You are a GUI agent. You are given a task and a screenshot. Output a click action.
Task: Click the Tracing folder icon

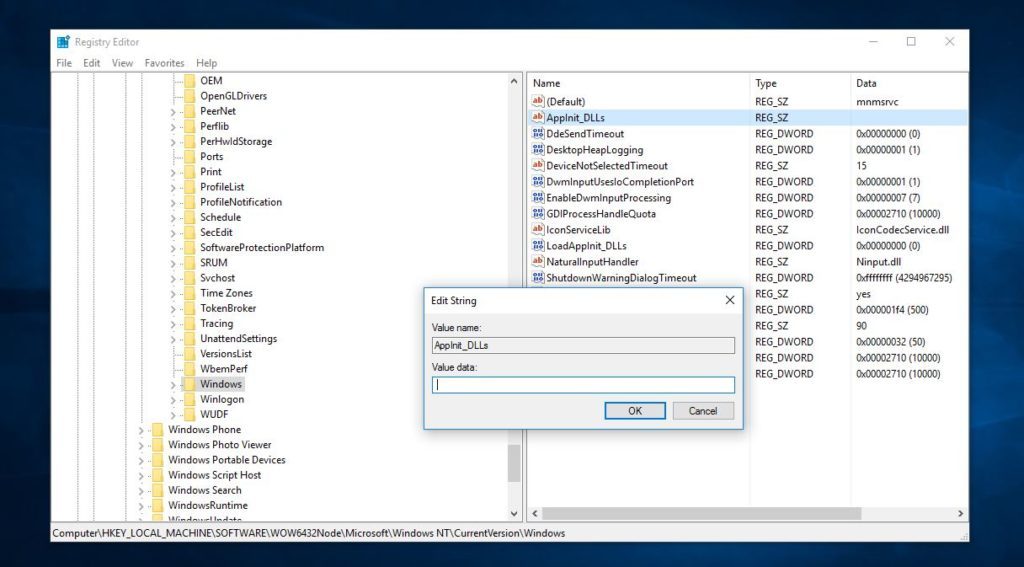(189, 323)
